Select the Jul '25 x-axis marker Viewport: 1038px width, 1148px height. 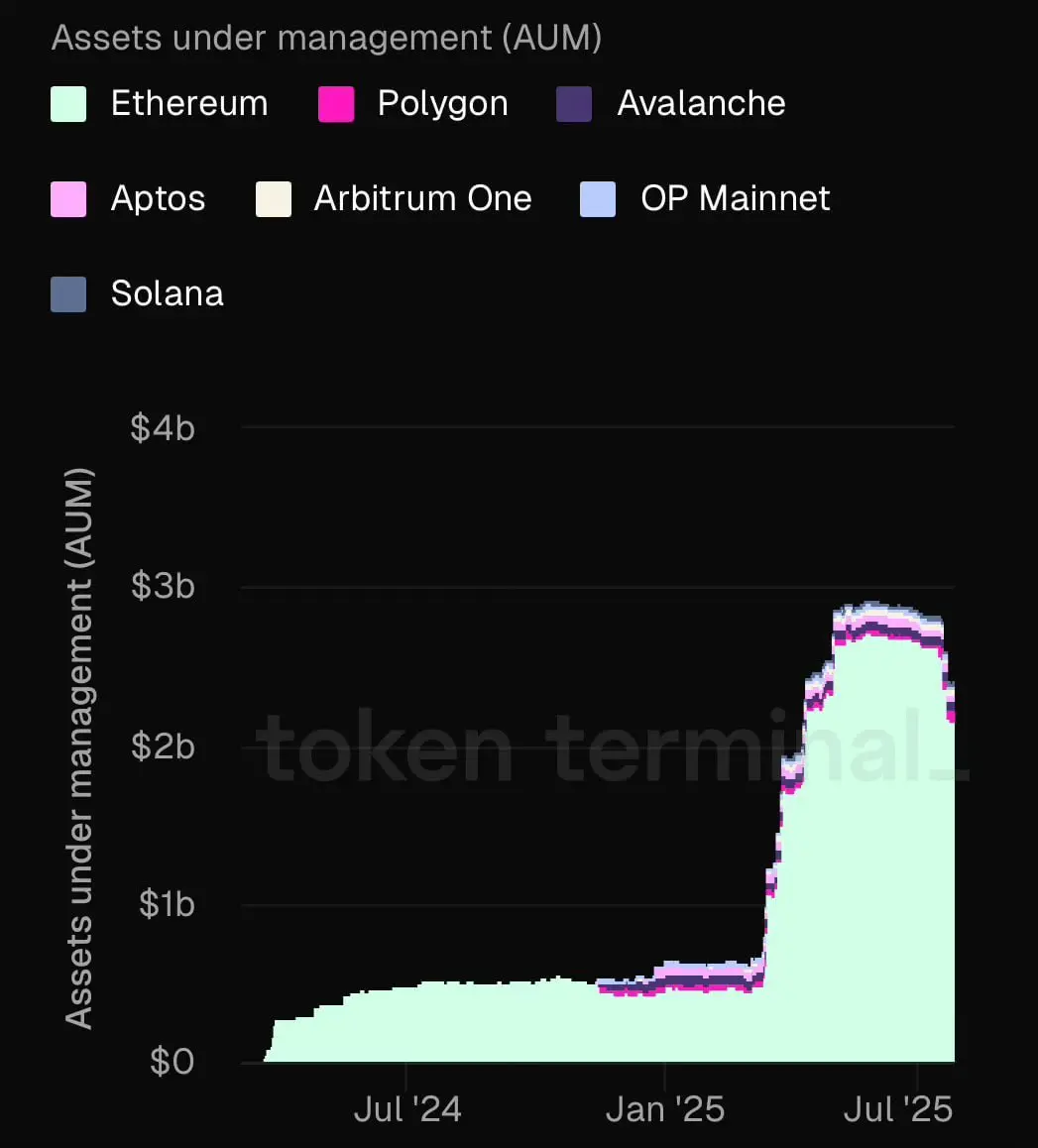[x=898, y=1109]
